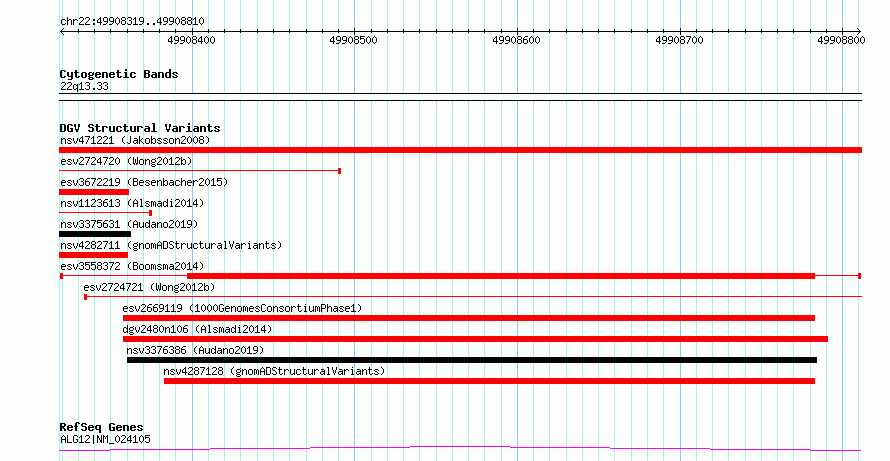Click ruler position 49908500
The height and width of the screenshot is (461, 890).
[354, 40]
